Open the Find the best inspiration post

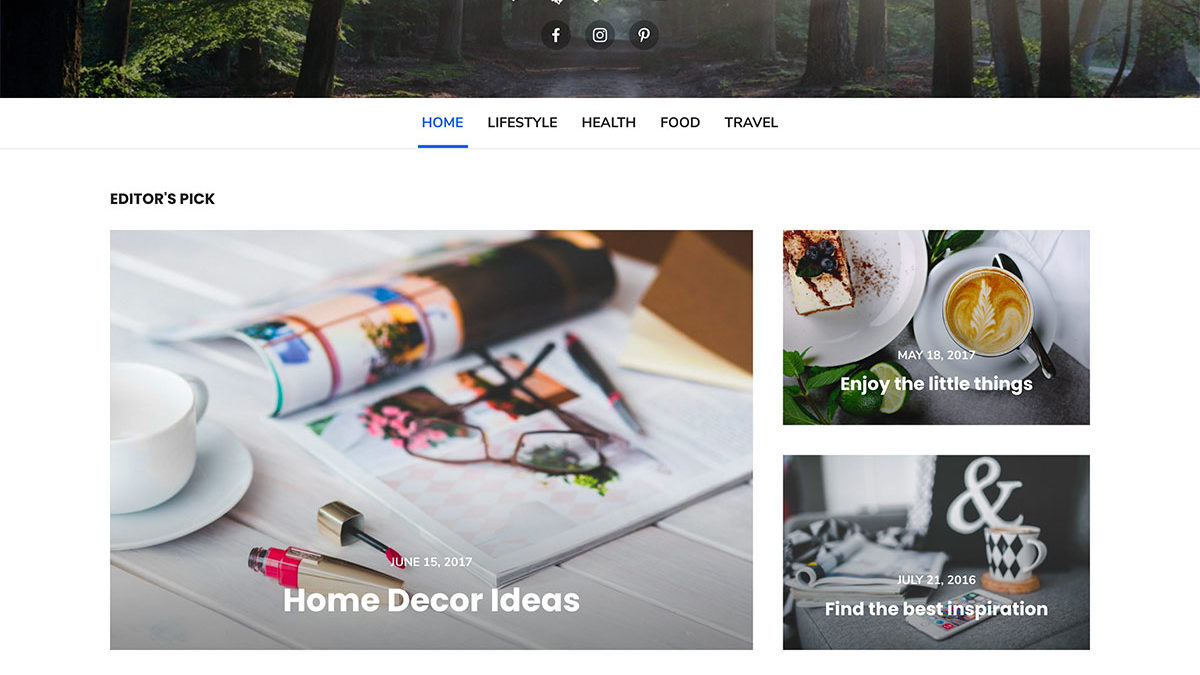936,609
